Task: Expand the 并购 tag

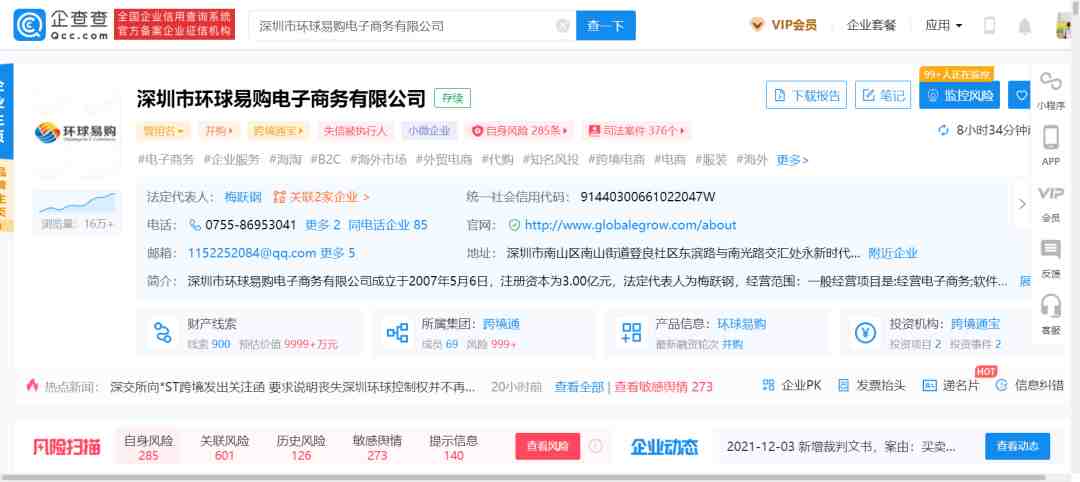Action: (219, 130)
